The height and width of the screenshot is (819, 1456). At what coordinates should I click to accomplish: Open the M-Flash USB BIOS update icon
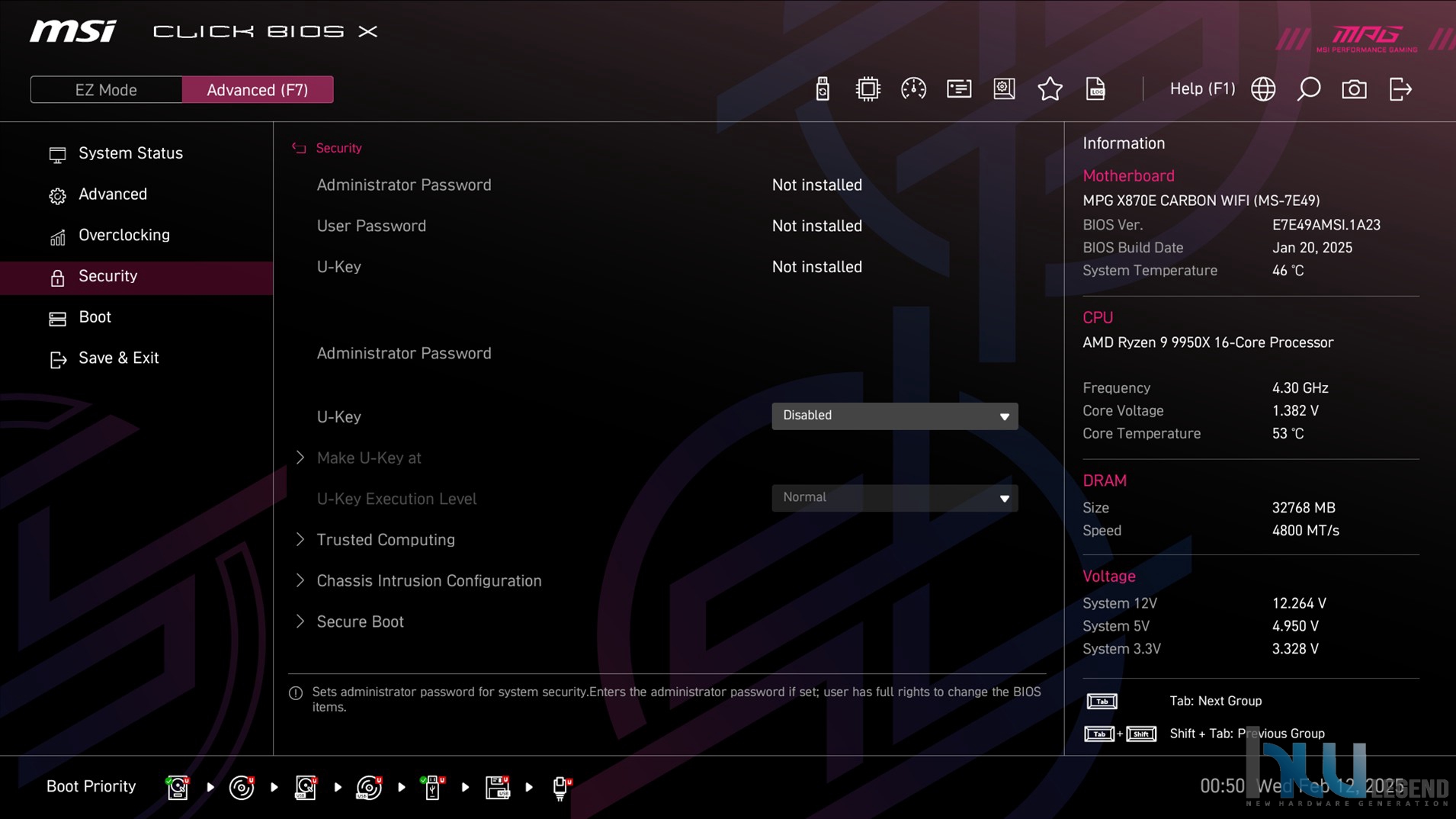point(822,89)
